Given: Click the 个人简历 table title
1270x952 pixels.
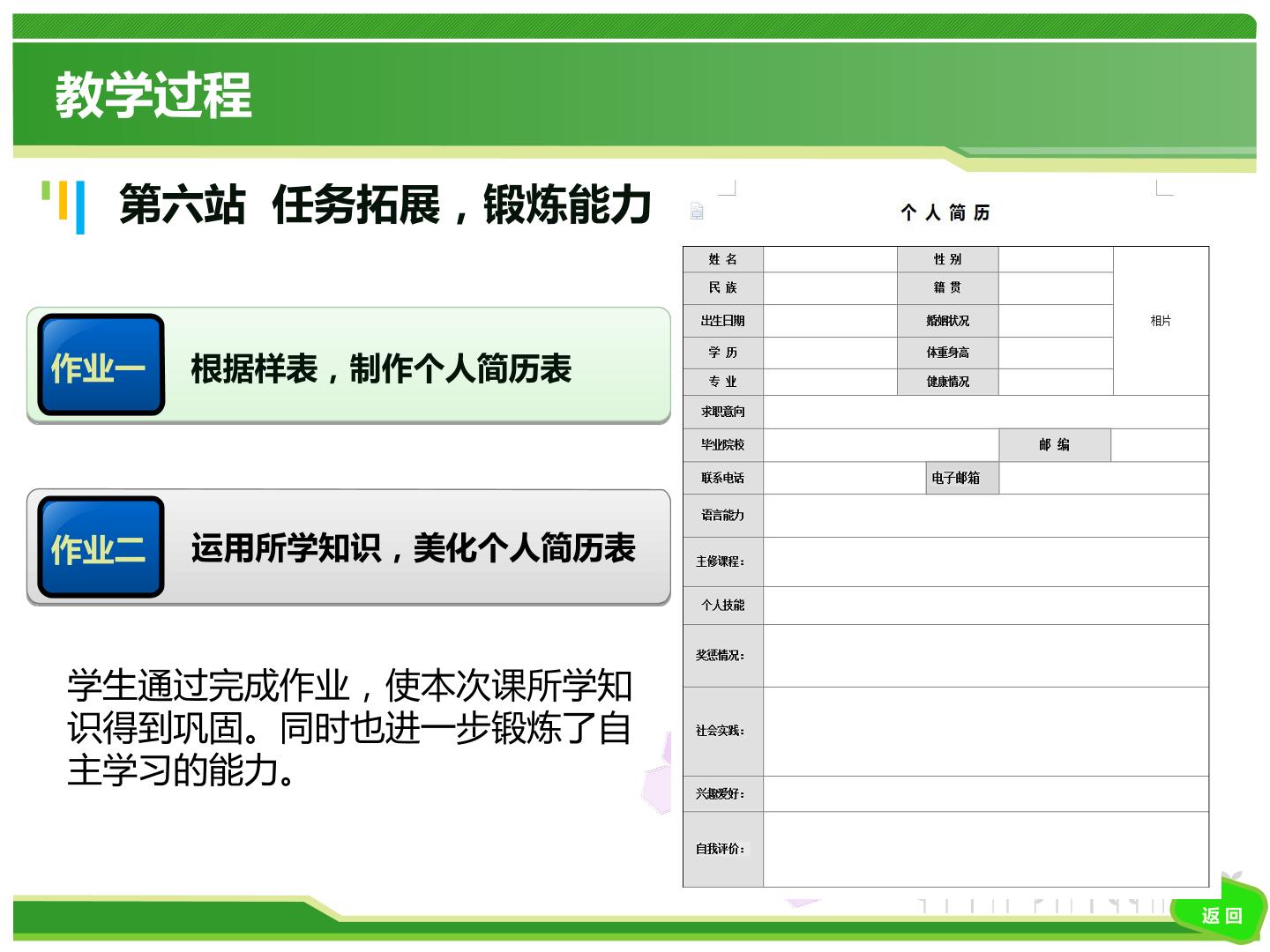Looking at the screenshot, I should pos(945,212).
